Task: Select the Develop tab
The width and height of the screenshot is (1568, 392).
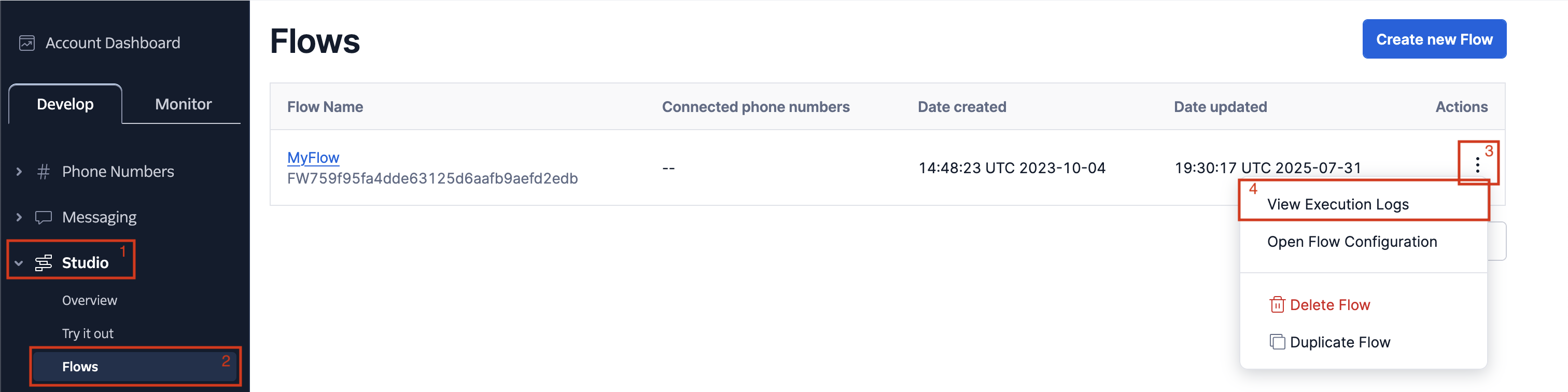Action: [65, 104]
